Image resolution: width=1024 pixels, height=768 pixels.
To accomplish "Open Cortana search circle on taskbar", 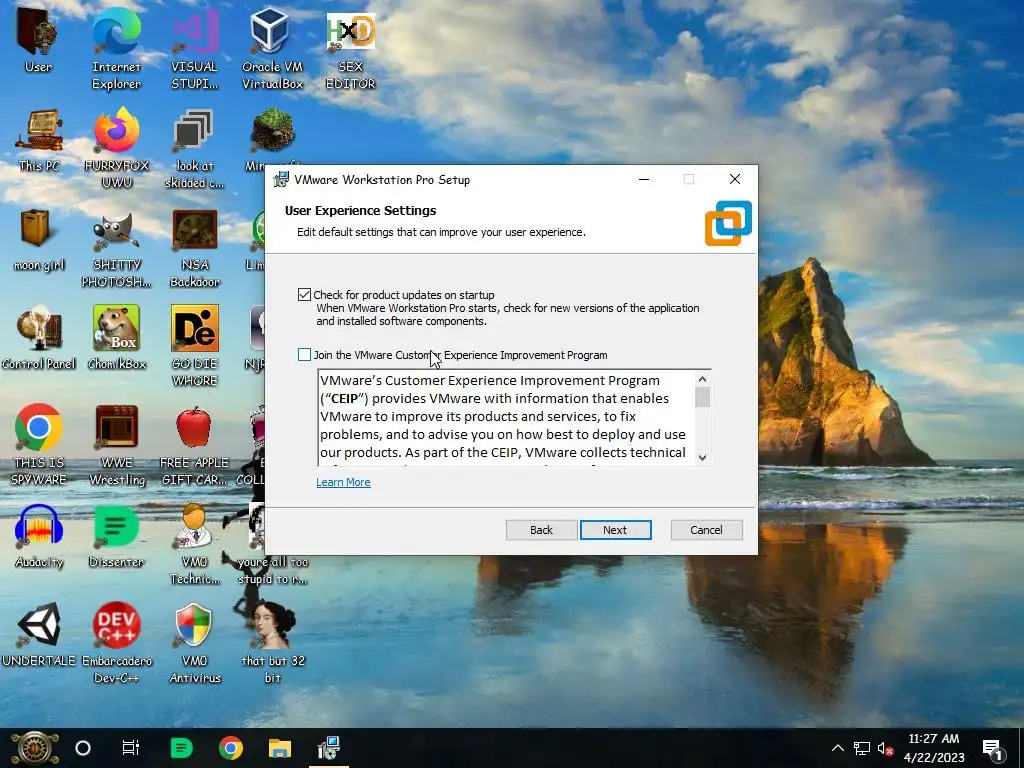I will click(x=83, y=748).
